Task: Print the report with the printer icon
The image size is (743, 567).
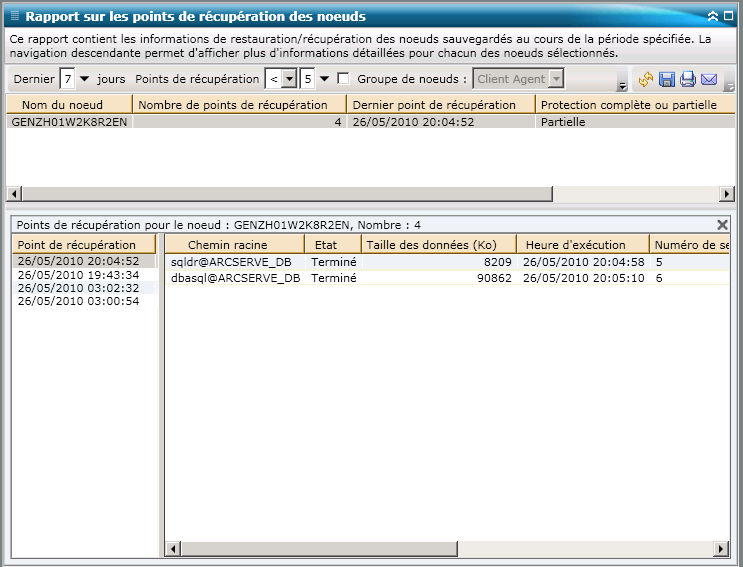Action: [688, 79]
